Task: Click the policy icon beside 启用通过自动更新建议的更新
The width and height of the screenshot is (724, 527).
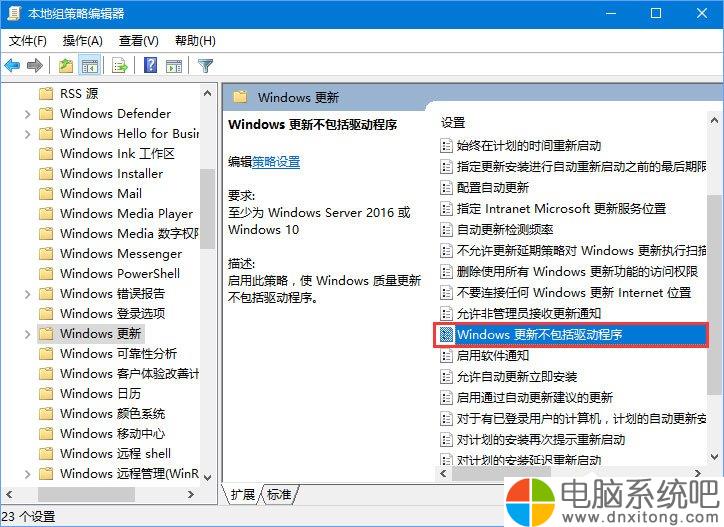Action: [x=446, y=398]
